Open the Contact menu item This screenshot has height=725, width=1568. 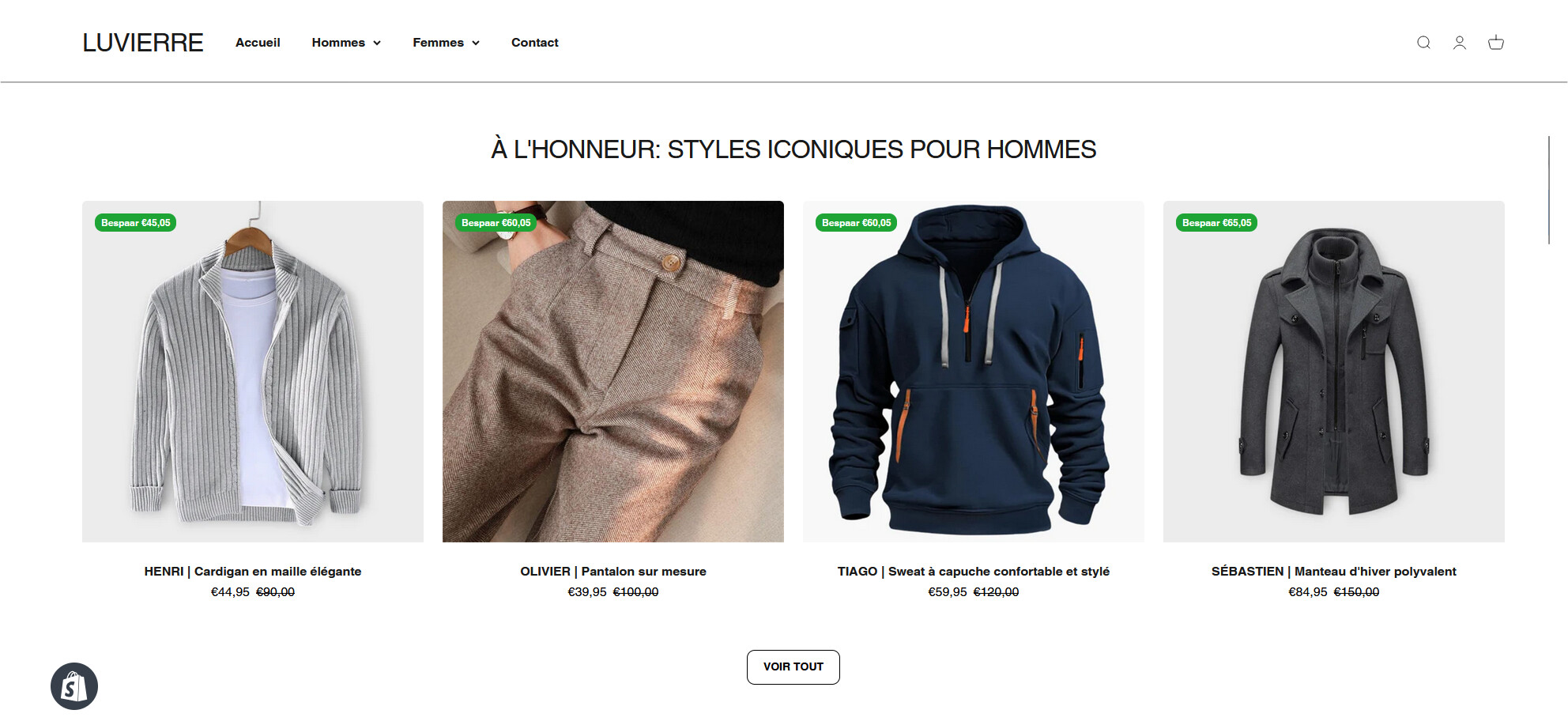pyautogui.click(x=535, y=43)
